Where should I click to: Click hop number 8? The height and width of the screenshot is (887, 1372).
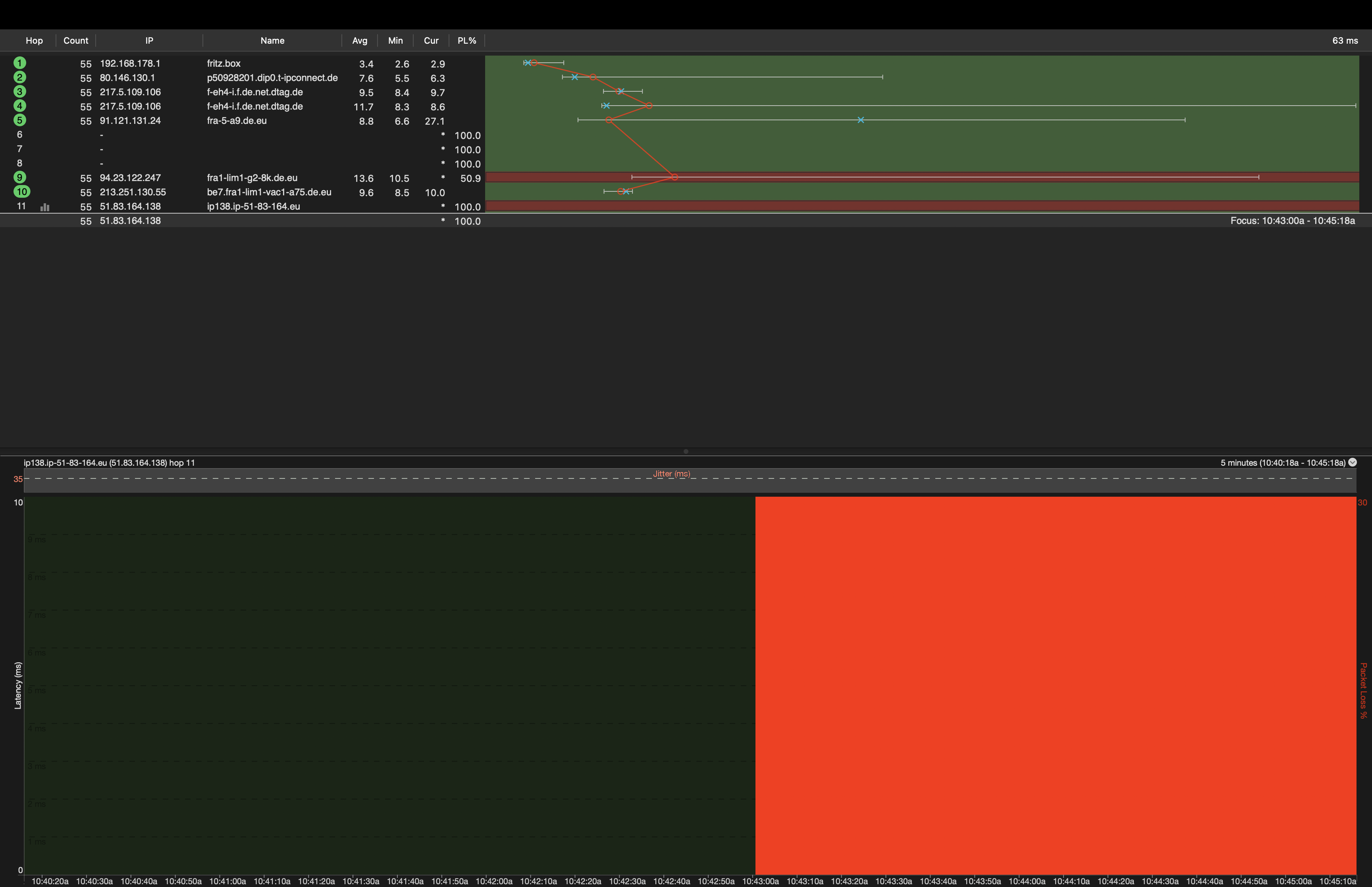point(19,164)
